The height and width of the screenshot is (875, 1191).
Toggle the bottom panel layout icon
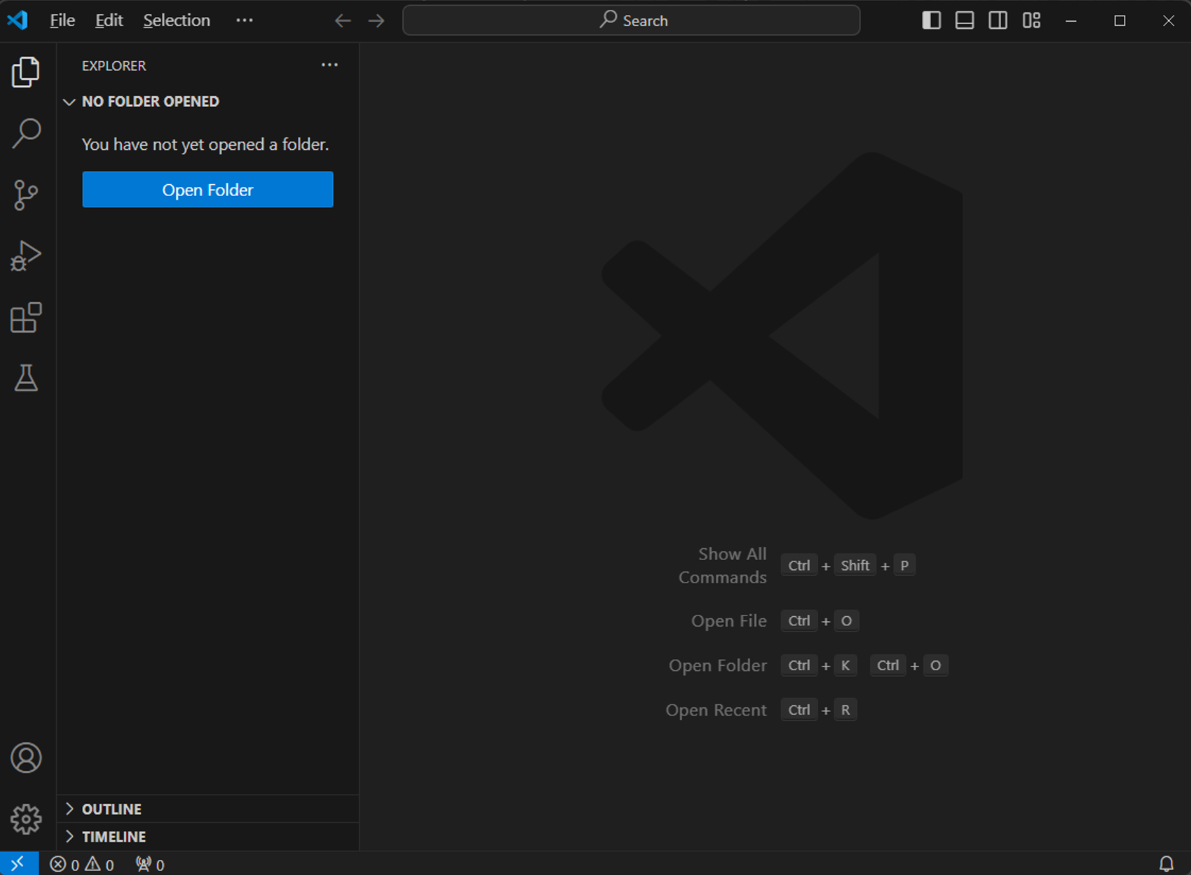point(965,21)
